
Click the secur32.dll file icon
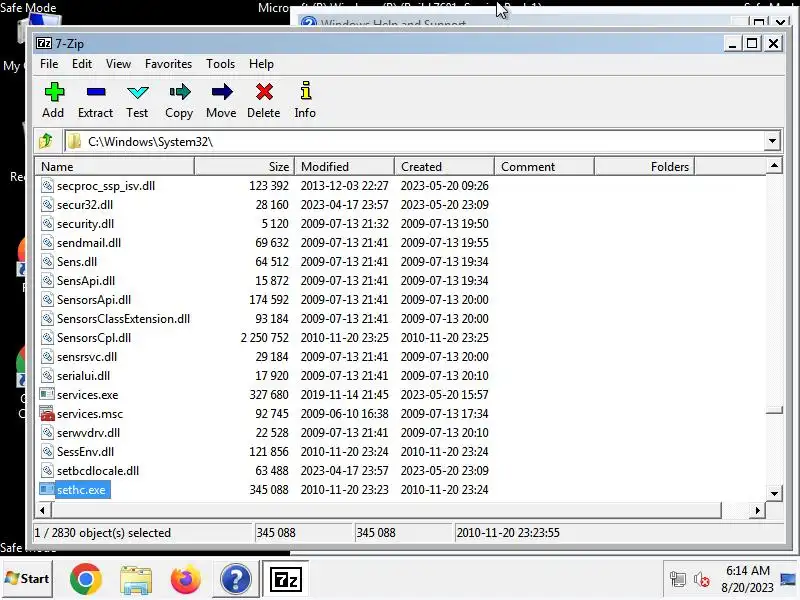(x=47, y=205)
